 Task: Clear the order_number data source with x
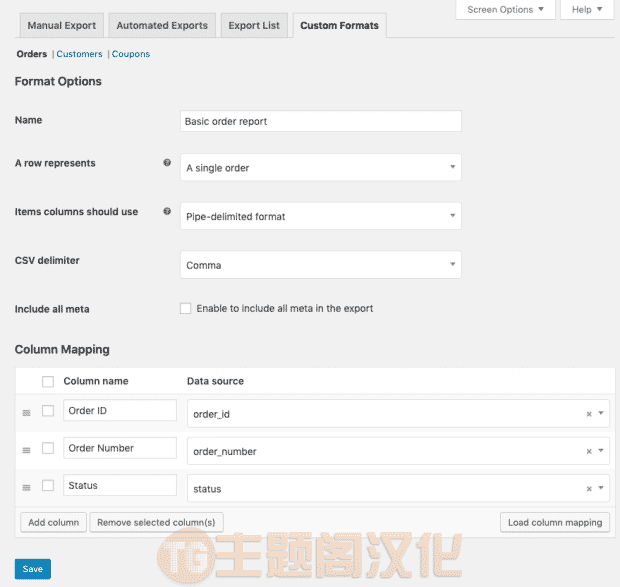(x=589, y=451)
